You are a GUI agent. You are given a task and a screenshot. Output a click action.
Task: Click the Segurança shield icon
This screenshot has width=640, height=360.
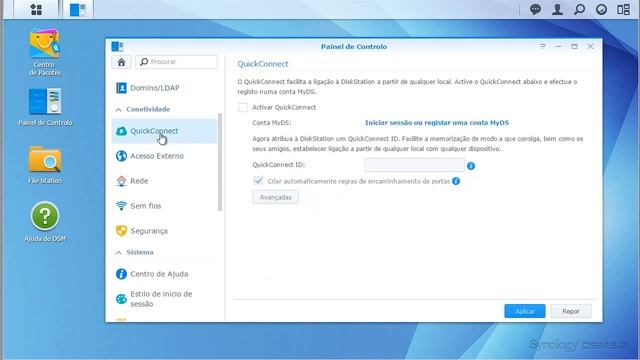coord(121,231)
